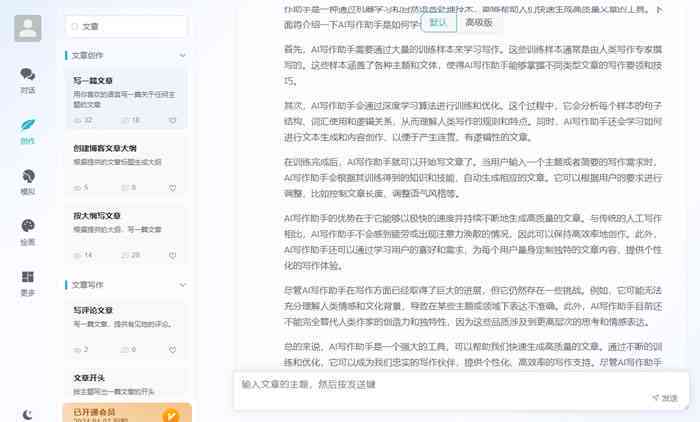Click view count 2 on 写评论文章
Screen dimensions: 700x422
81,349
